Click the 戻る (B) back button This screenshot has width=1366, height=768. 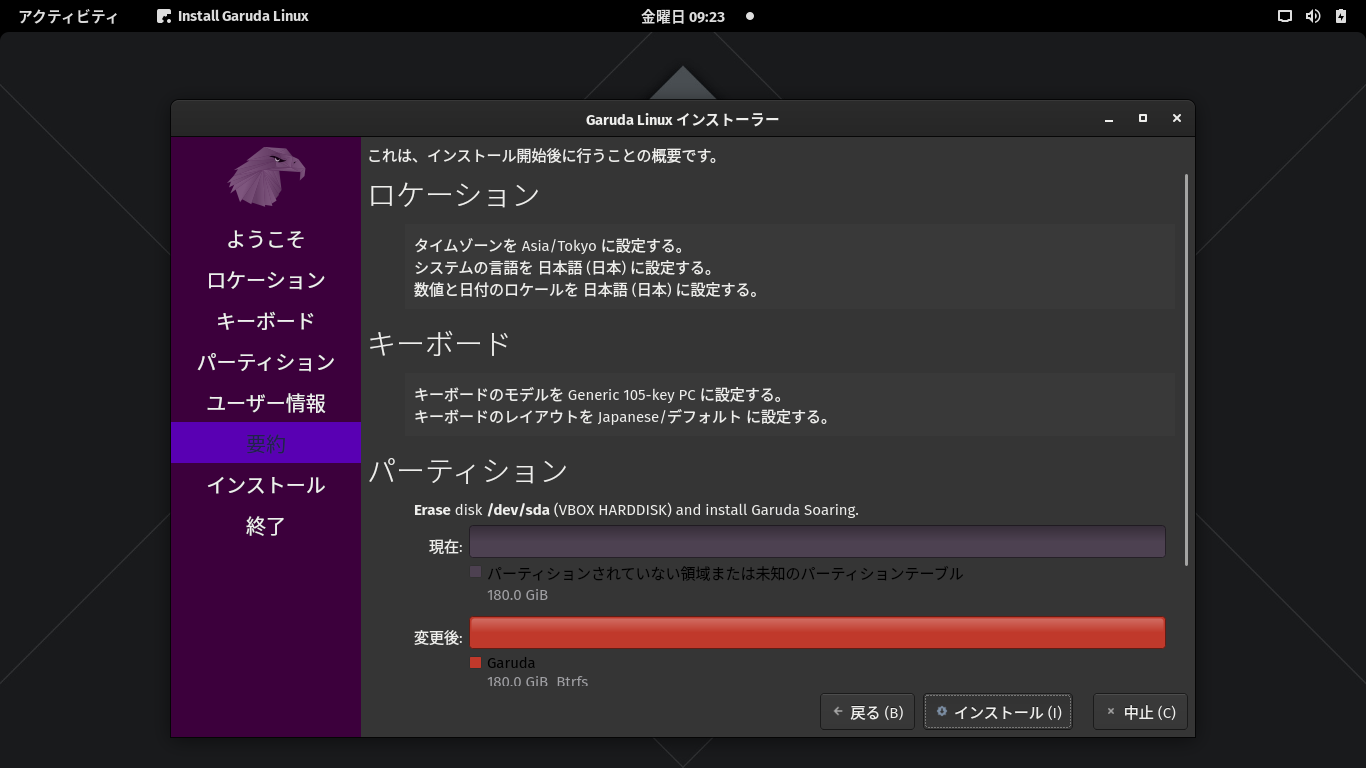[867, 712]
